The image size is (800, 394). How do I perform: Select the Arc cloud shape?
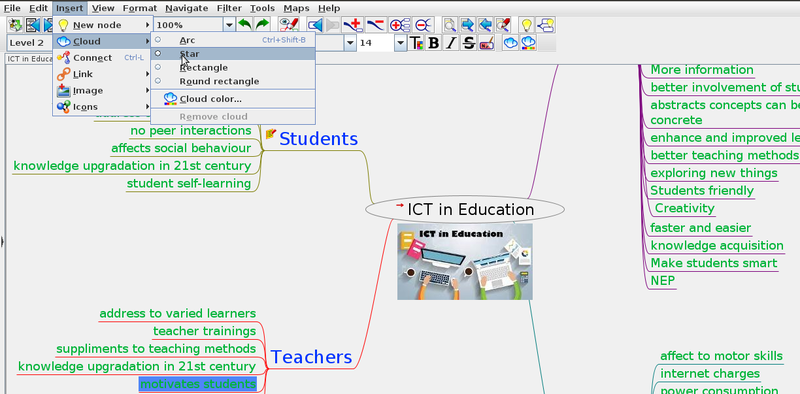pos(233,40)
